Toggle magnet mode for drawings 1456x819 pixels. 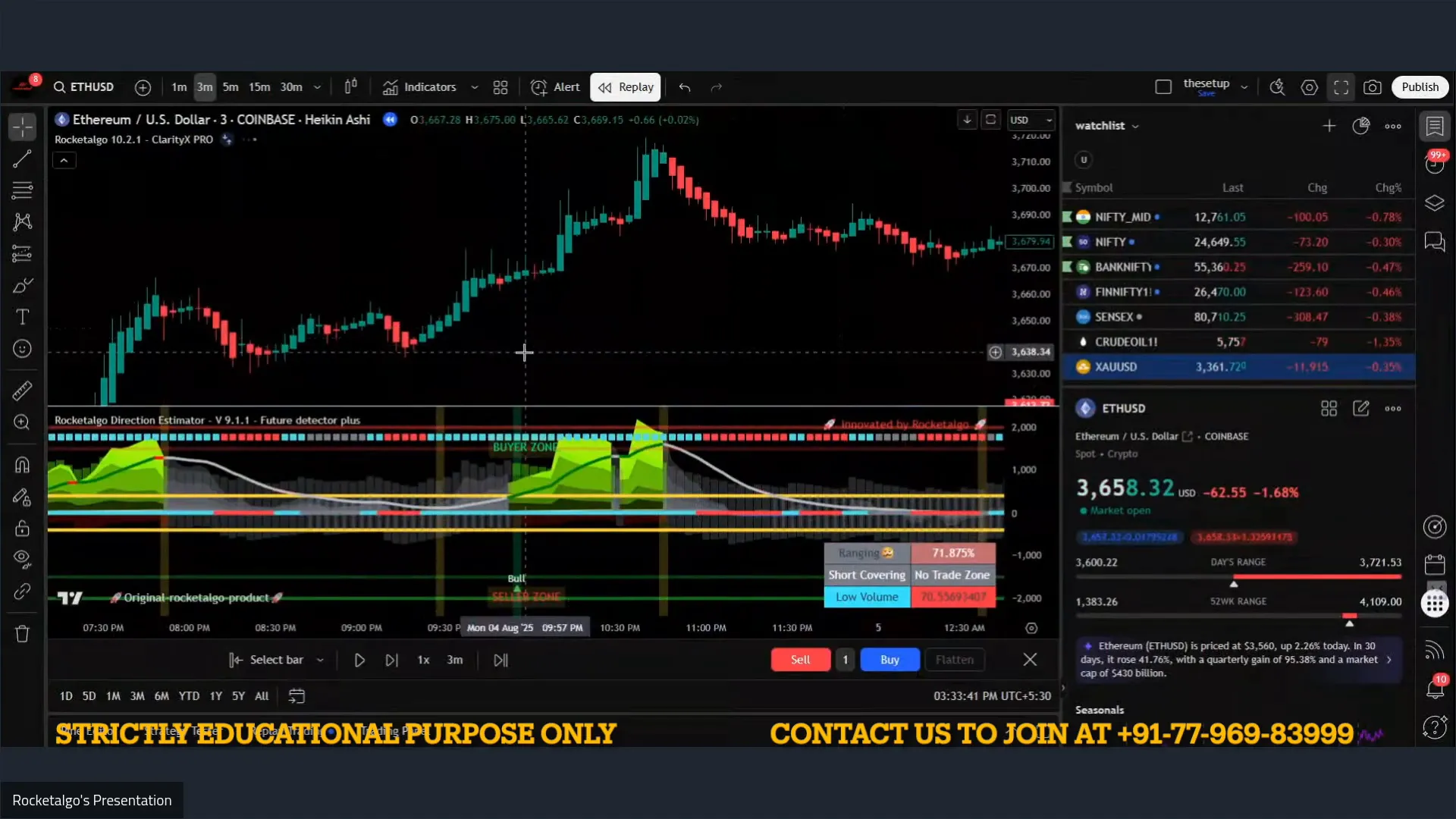pyautogui.click(x=23, y=465)
